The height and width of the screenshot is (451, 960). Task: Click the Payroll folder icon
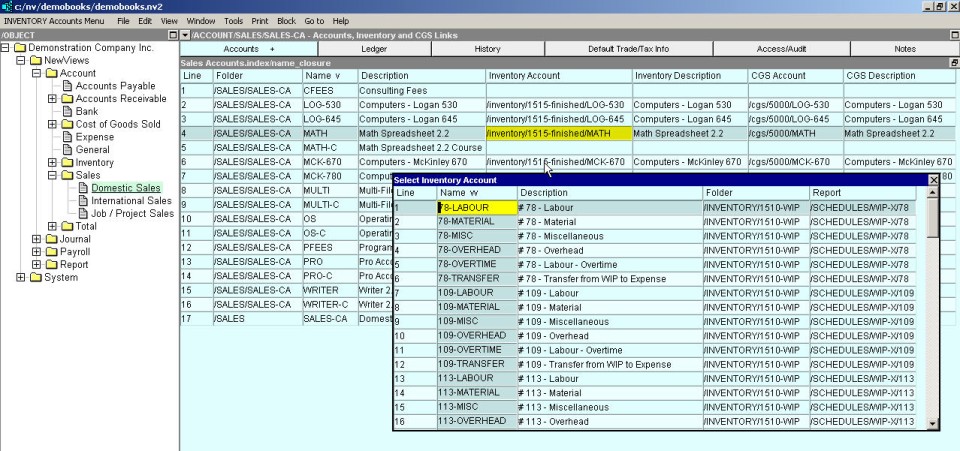click(x=52, y=252)
